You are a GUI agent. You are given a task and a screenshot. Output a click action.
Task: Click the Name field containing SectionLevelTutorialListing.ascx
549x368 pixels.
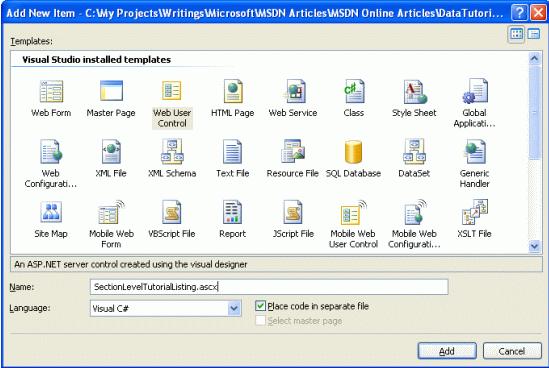269,287
